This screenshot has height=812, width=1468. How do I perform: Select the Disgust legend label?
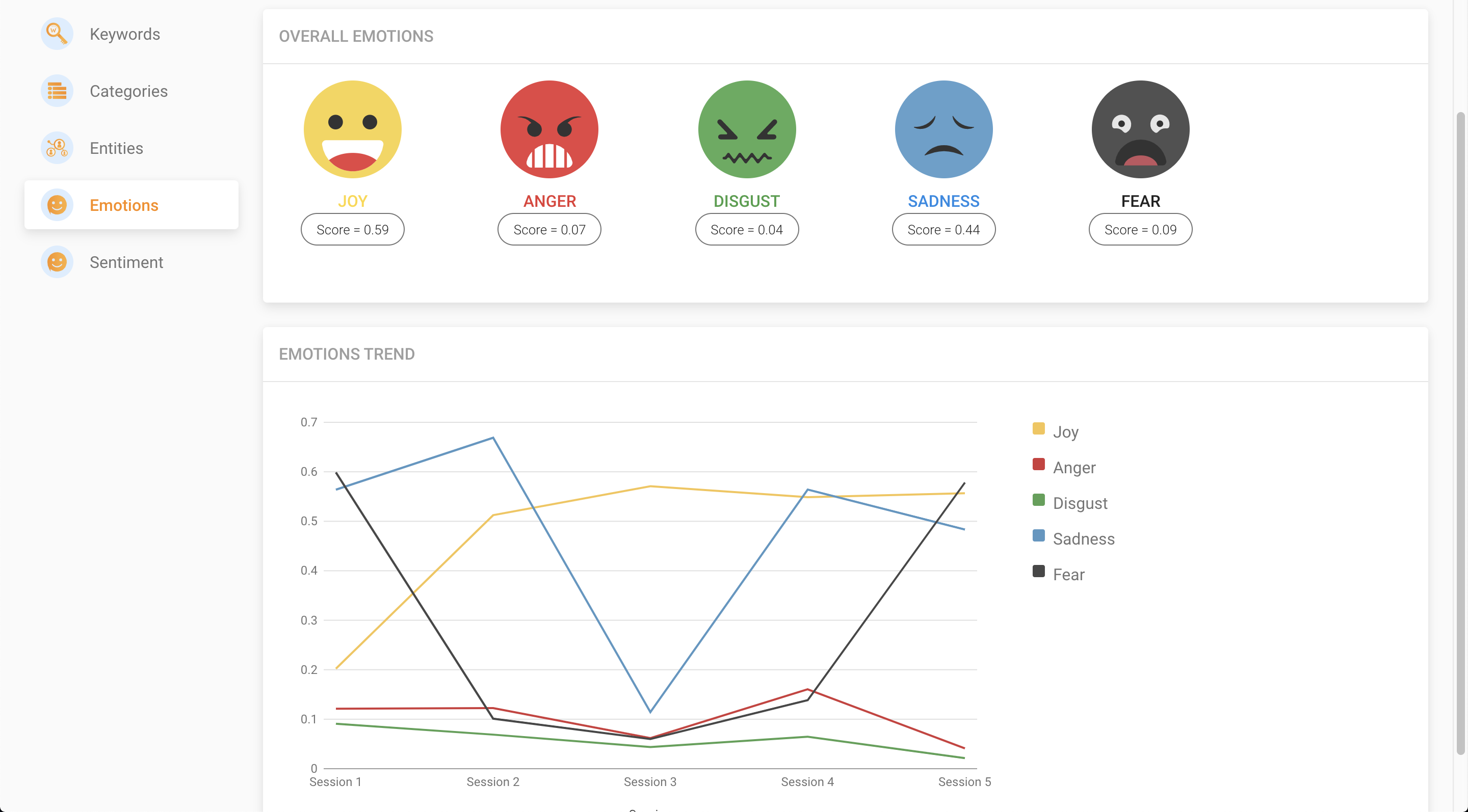point(1080,503)
